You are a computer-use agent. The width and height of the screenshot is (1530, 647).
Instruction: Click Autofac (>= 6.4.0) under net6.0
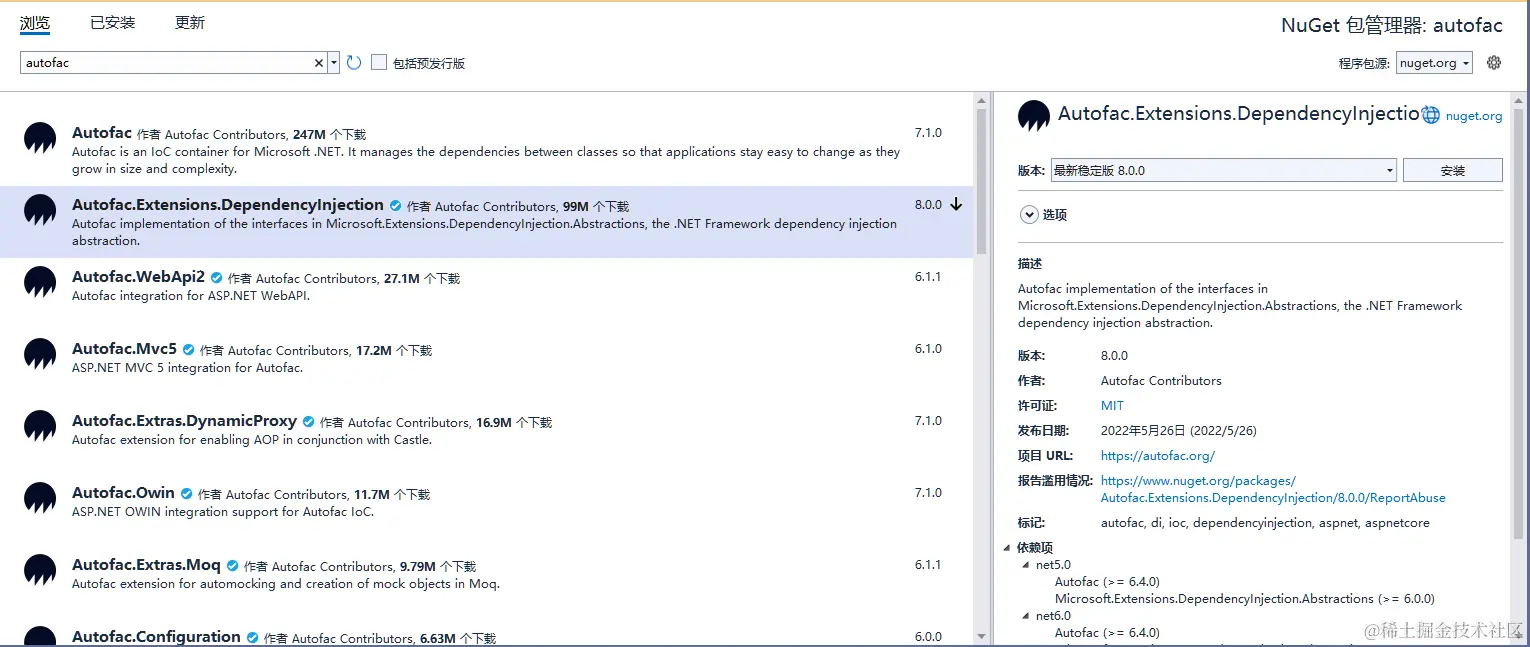click(1107, 633)
